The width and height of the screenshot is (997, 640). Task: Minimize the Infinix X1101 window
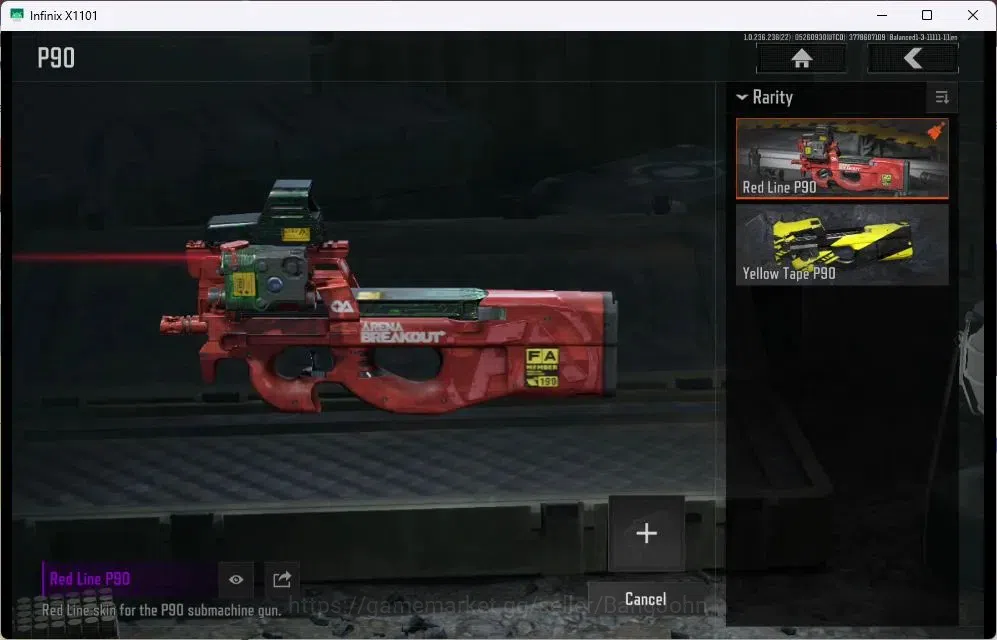coord(882,15)
